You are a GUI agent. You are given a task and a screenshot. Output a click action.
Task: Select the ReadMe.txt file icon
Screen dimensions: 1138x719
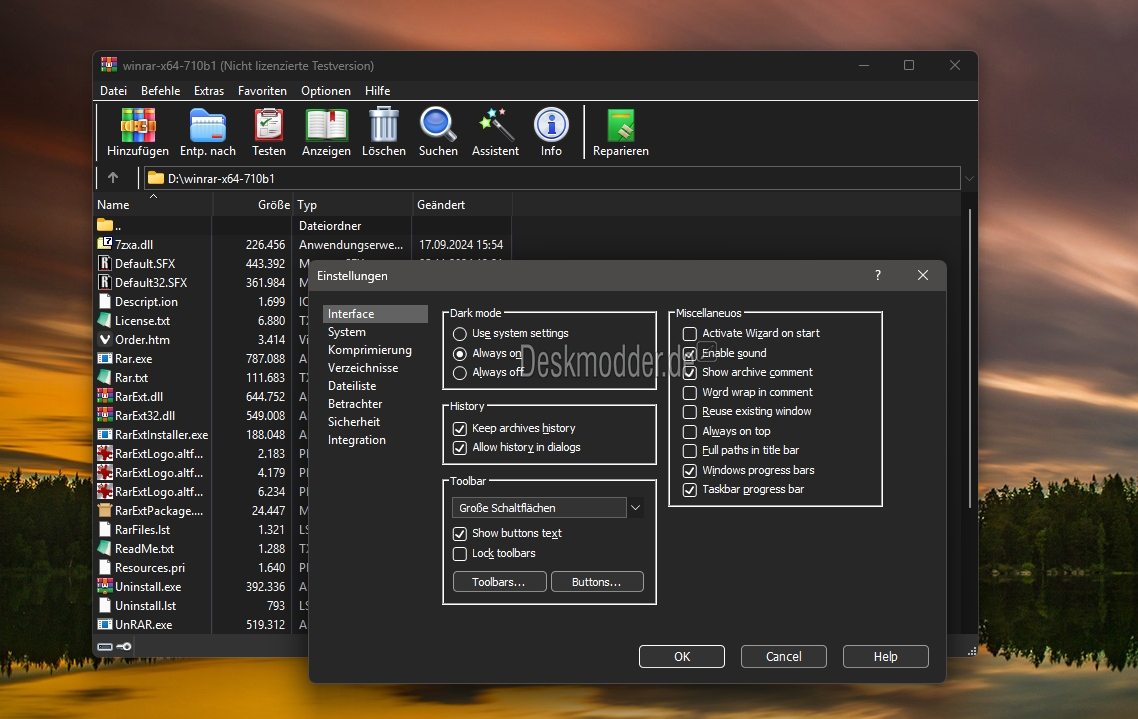(105, 548)
